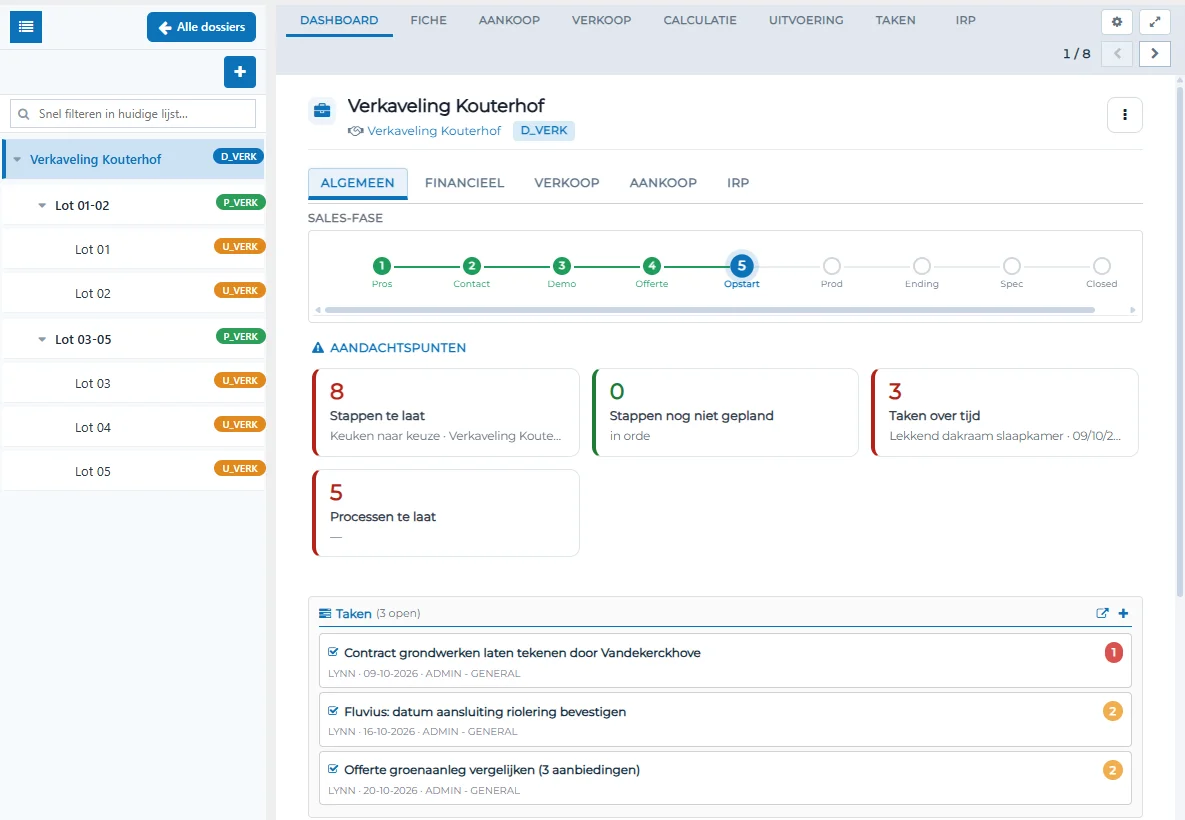Open the settings gear icon
Screen dimensions: 1185x820
(x=1116, y=22)
